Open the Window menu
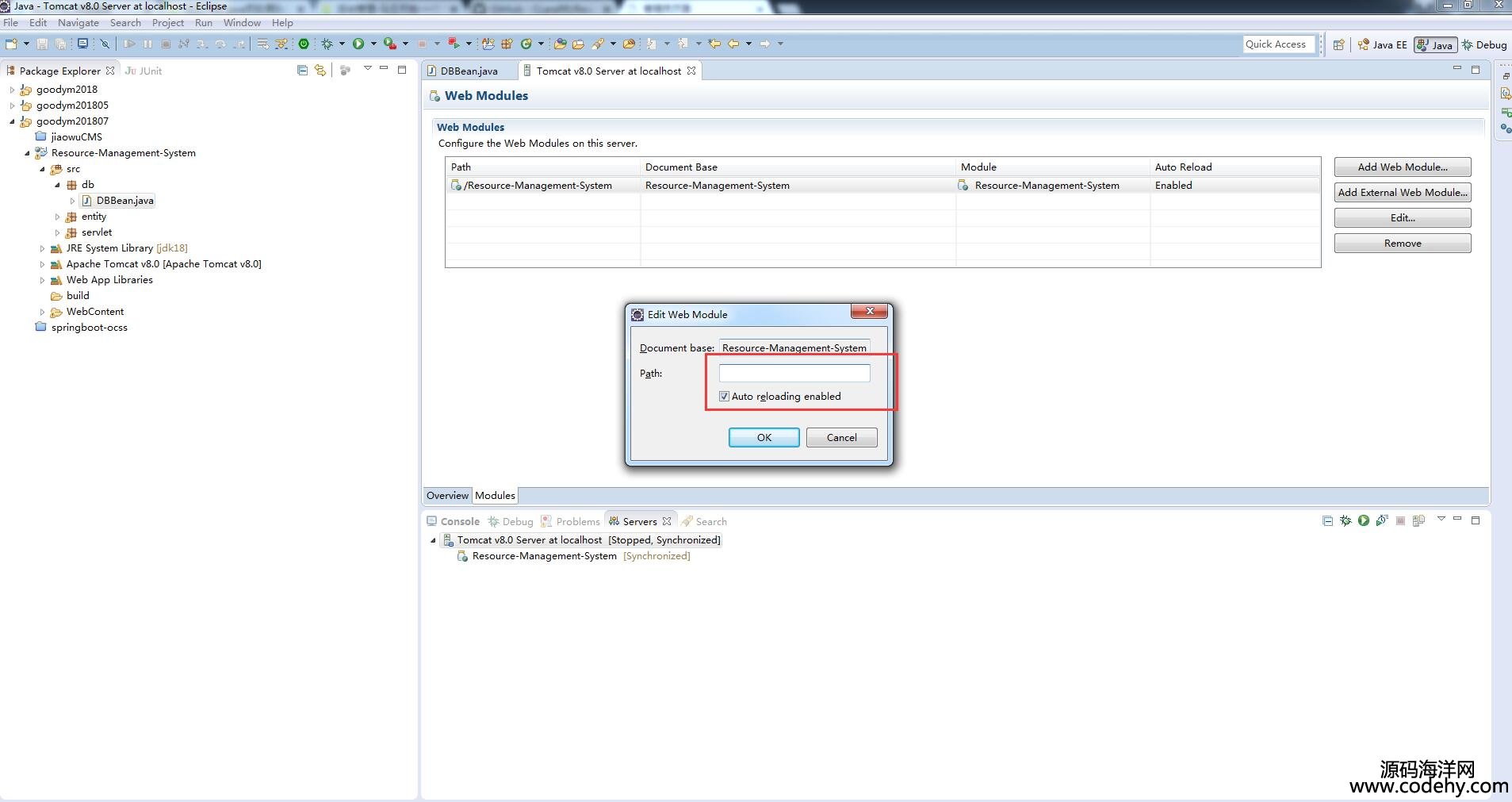 click(241, 22)
